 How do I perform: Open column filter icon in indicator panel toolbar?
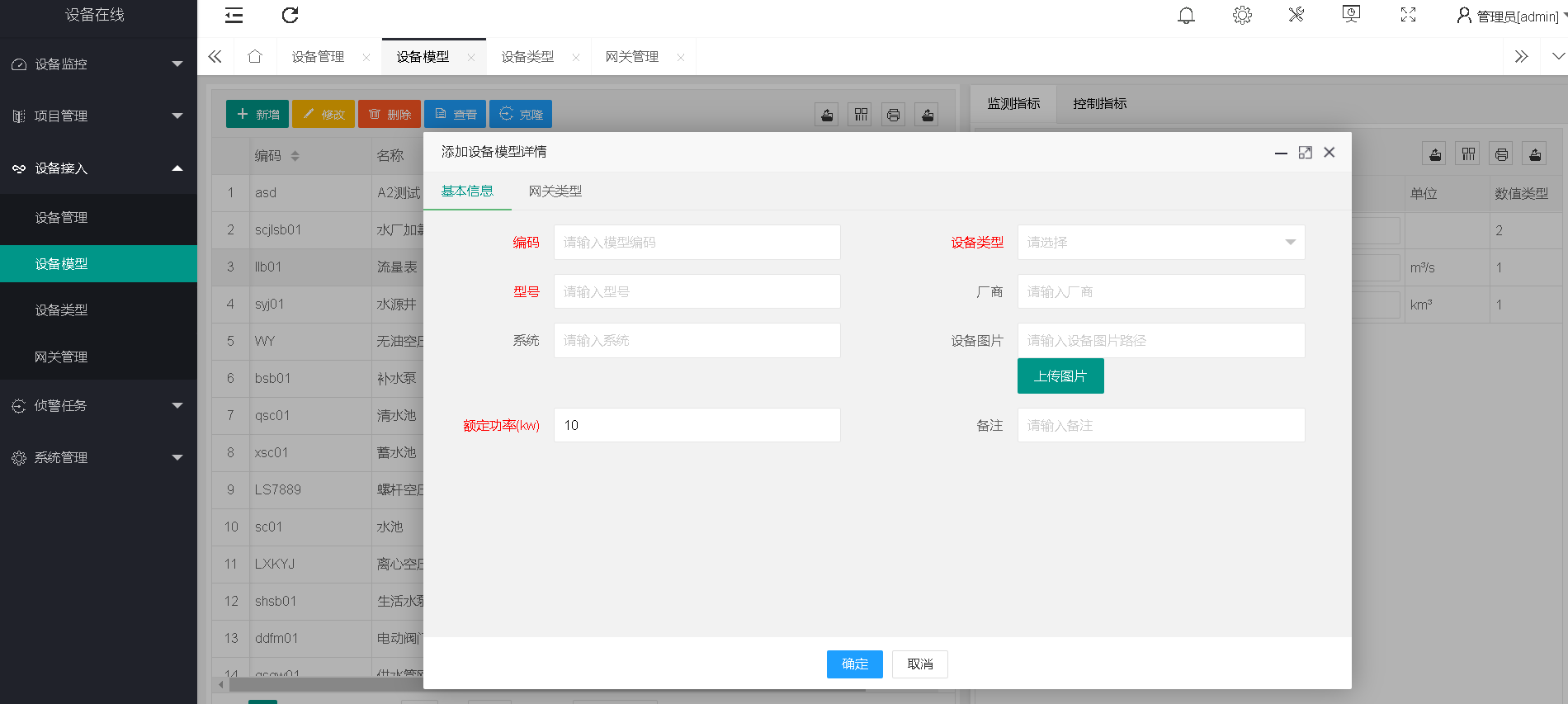[x=1467, y=154]
